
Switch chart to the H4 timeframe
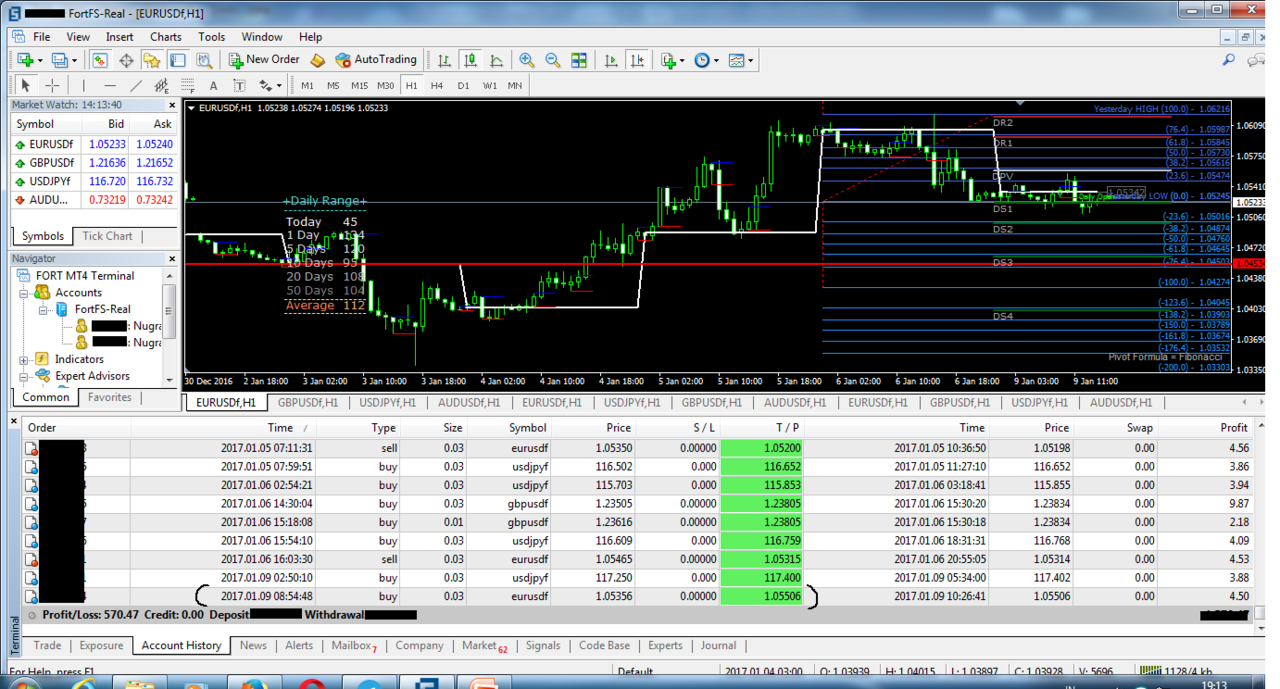coord(437,86)
